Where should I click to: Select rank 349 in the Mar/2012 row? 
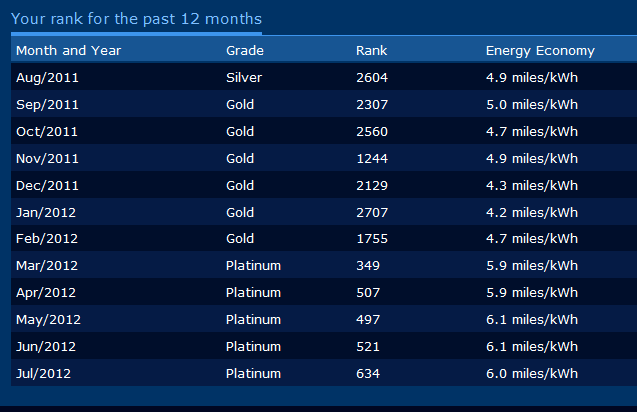point(368,266)
